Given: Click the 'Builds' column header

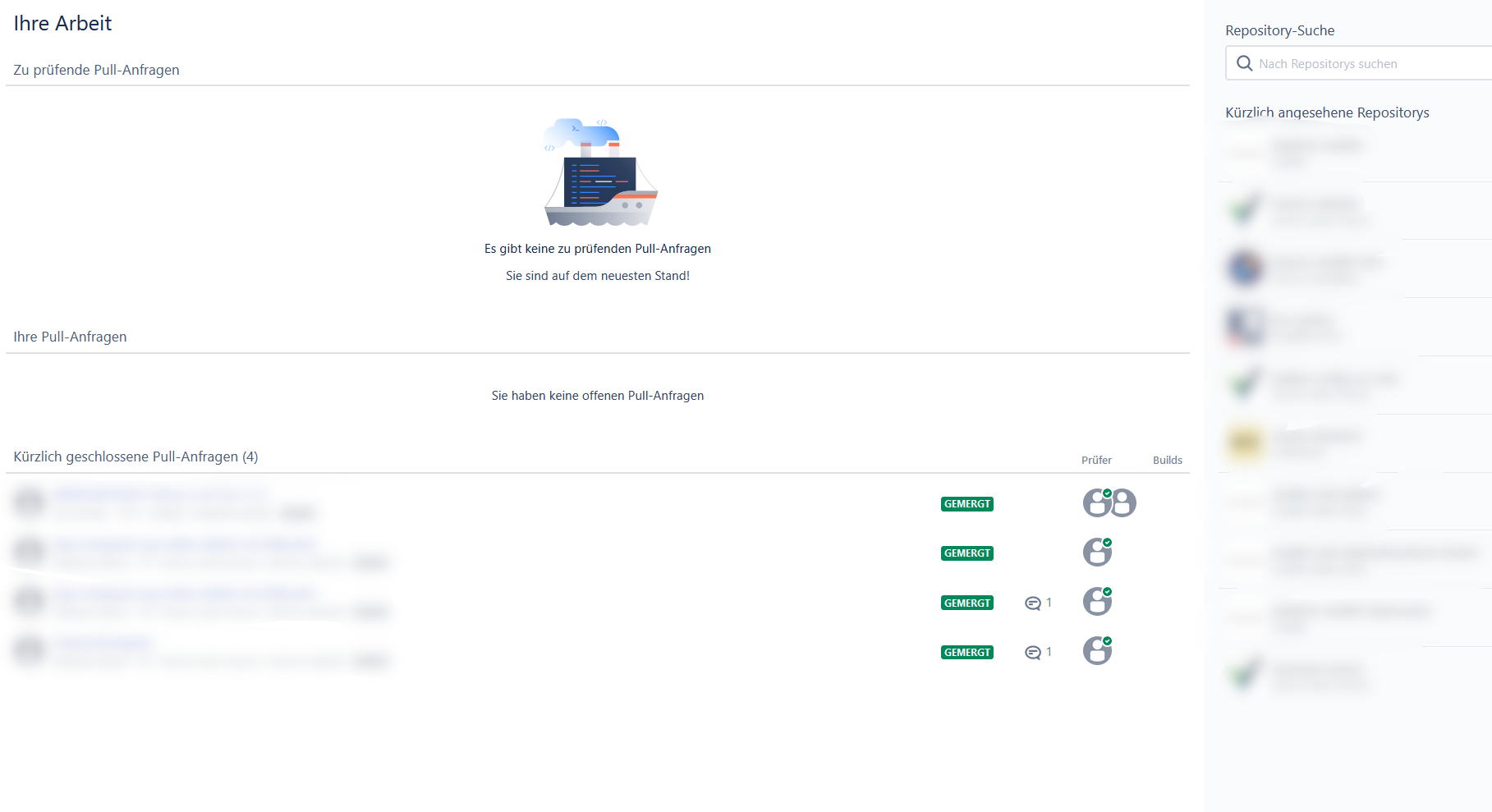Looking at the screenshot, I should pos(1168,460).
